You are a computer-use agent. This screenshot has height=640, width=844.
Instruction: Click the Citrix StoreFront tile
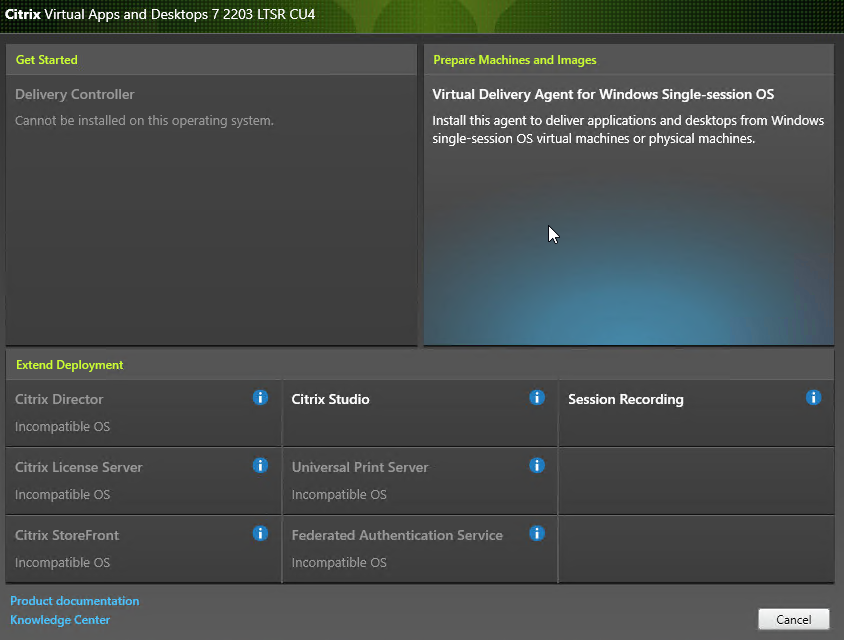(143, 549)
